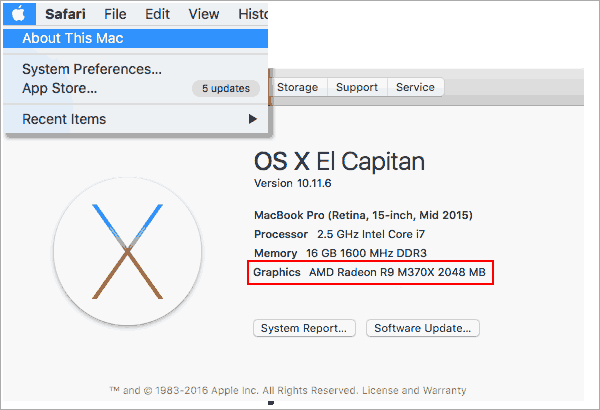Click the El Capitan X logo
600x410 pixels.
(x=127, y=252)
